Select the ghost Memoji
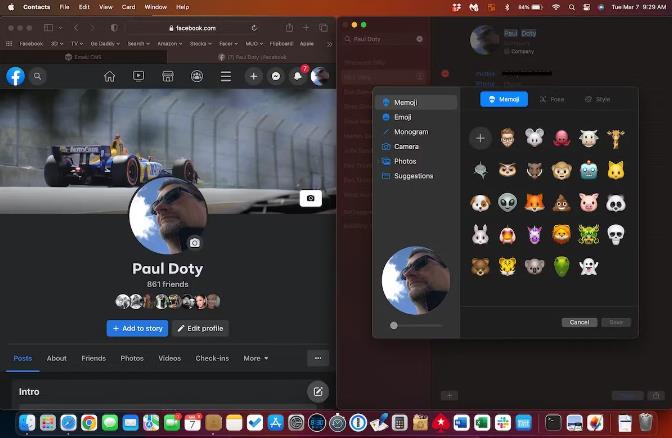Image resolution: width=672 pixels, height=438 pixels. [588, 267]
